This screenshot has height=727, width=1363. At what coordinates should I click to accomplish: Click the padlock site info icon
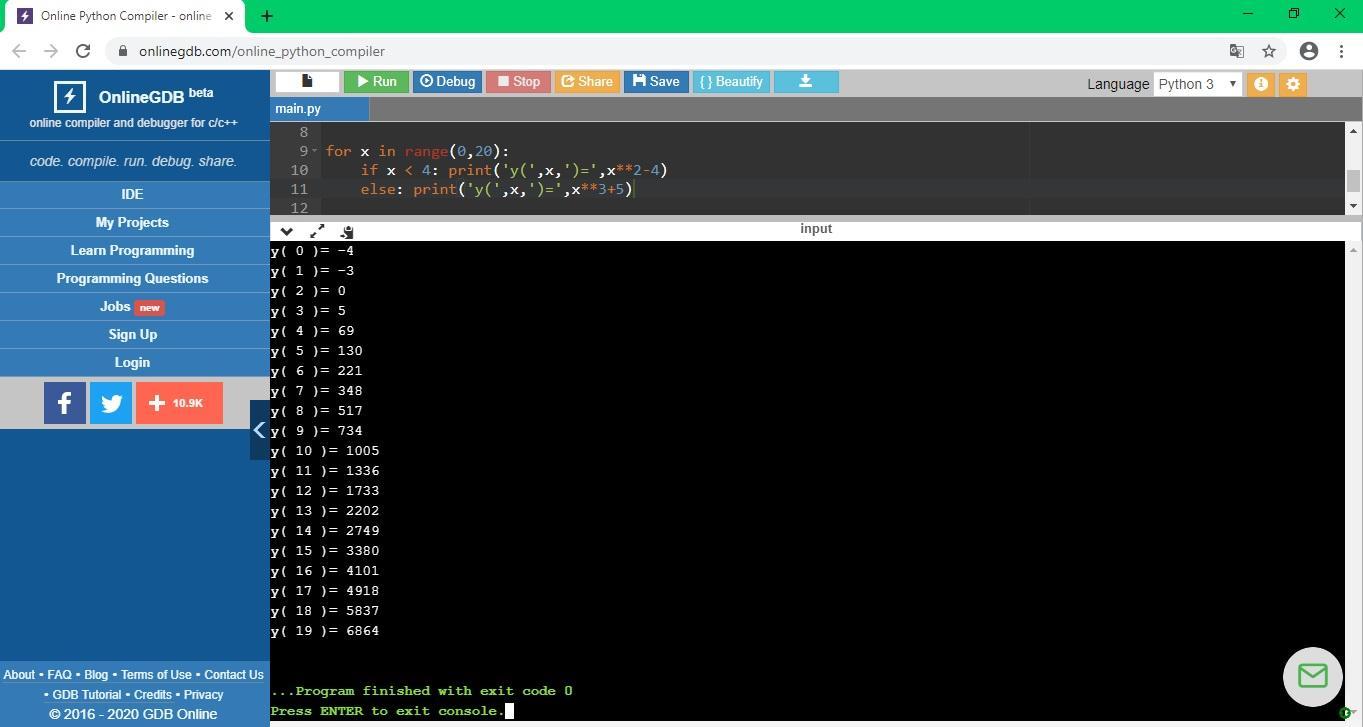coord(122,51)
